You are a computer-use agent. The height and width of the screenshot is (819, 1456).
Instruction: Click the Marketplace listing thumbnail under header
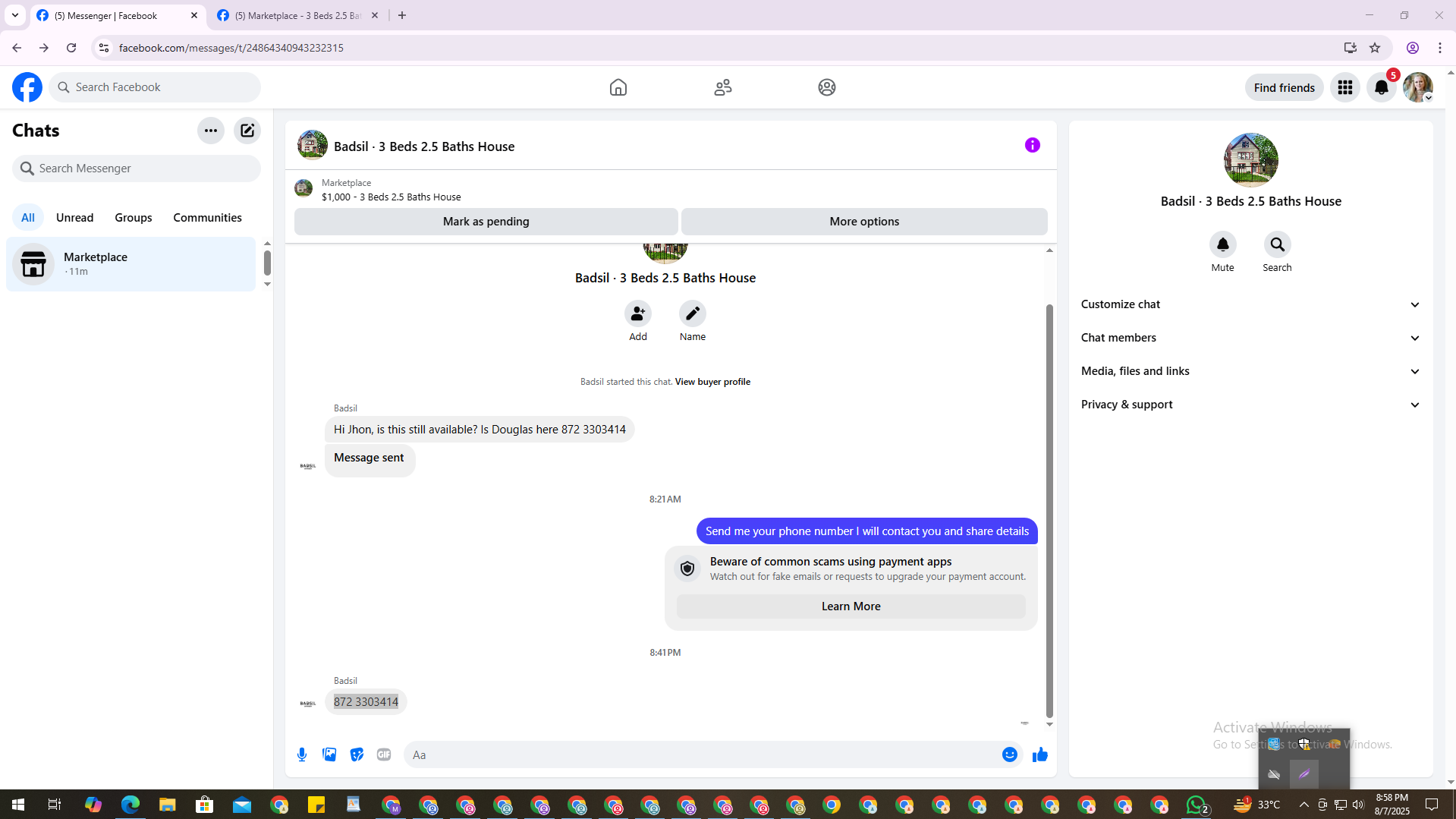303,188
